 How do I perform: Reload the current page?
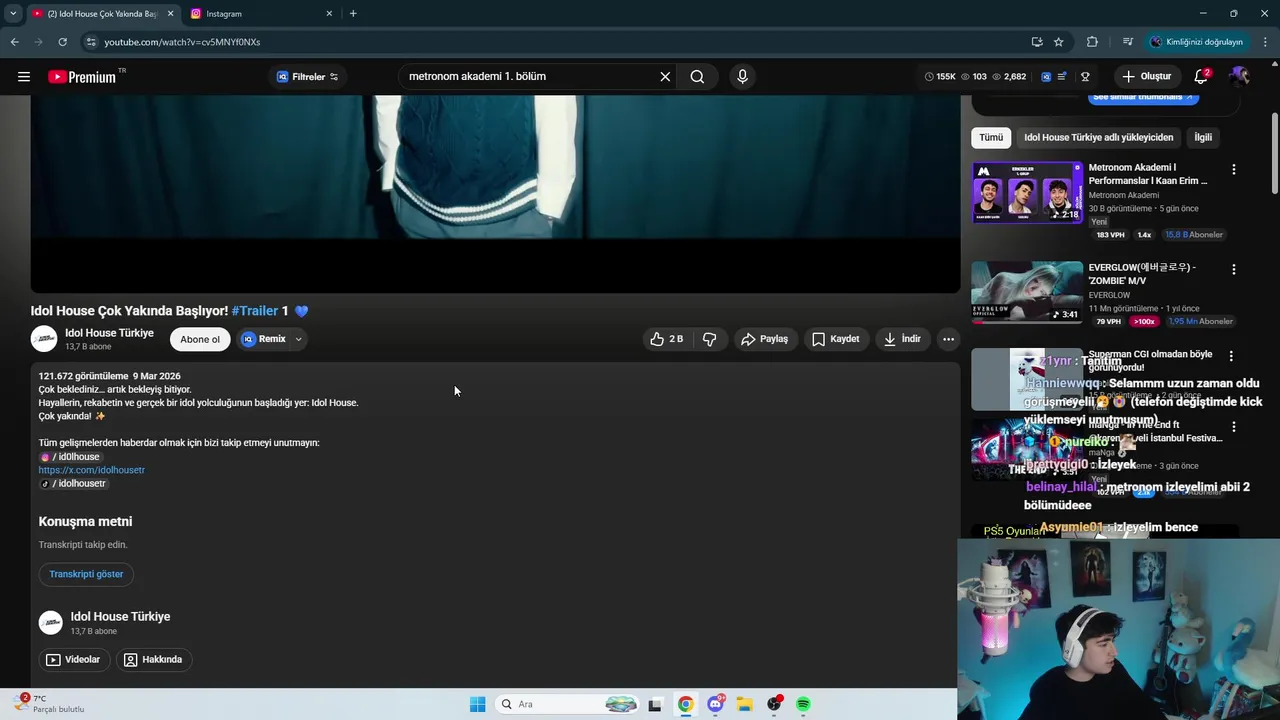click(62, 42)
